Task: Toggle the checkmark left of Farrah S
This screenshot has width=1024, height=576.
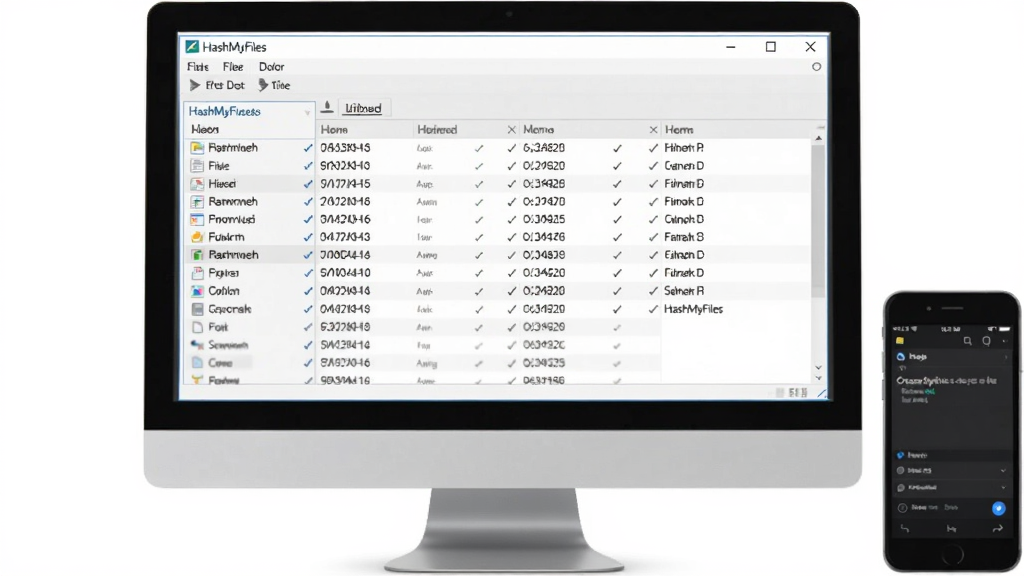Action: pos(653,238)
